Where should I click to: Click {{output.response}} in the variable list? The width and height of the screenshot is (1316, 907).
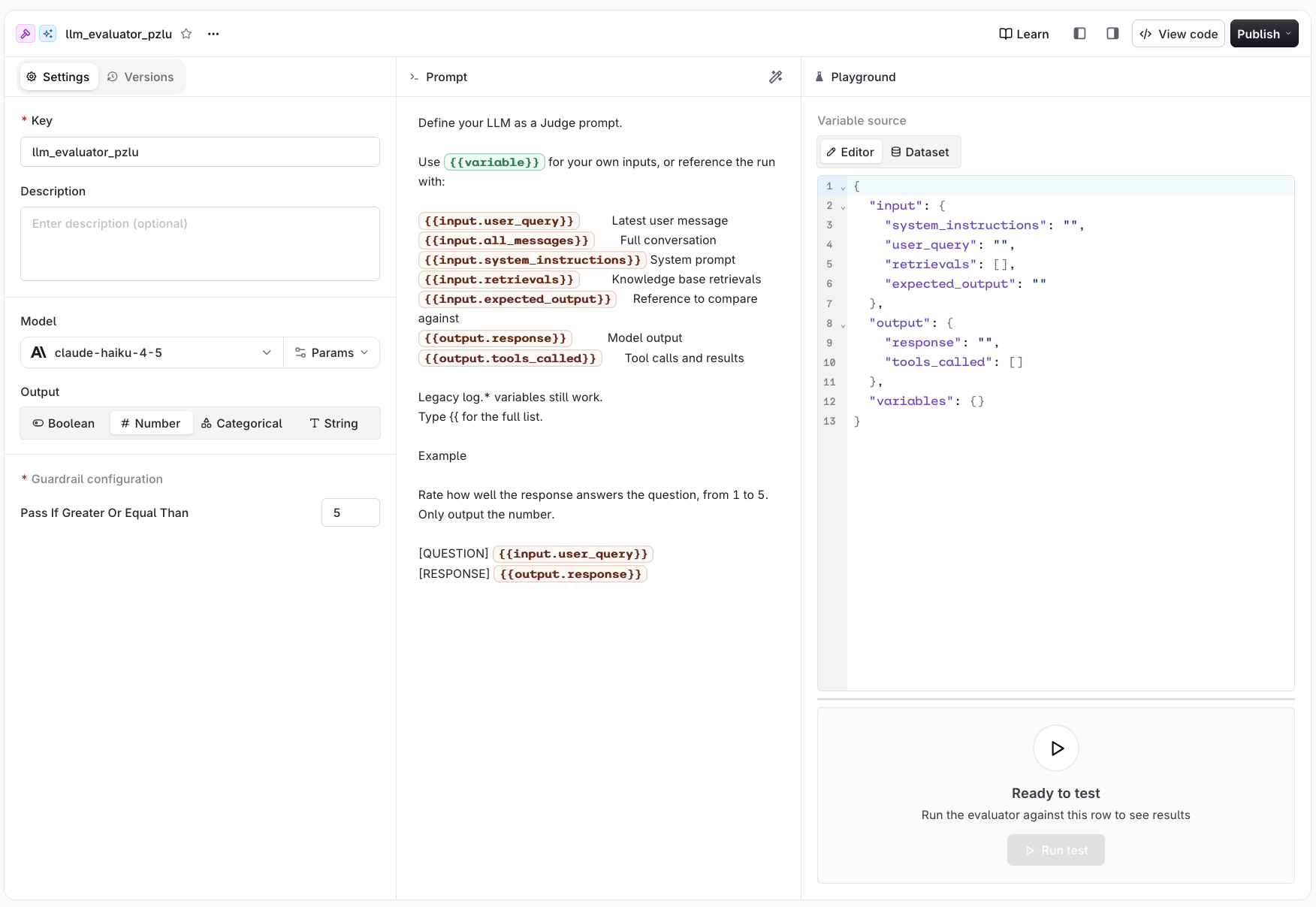coord(495,337)
